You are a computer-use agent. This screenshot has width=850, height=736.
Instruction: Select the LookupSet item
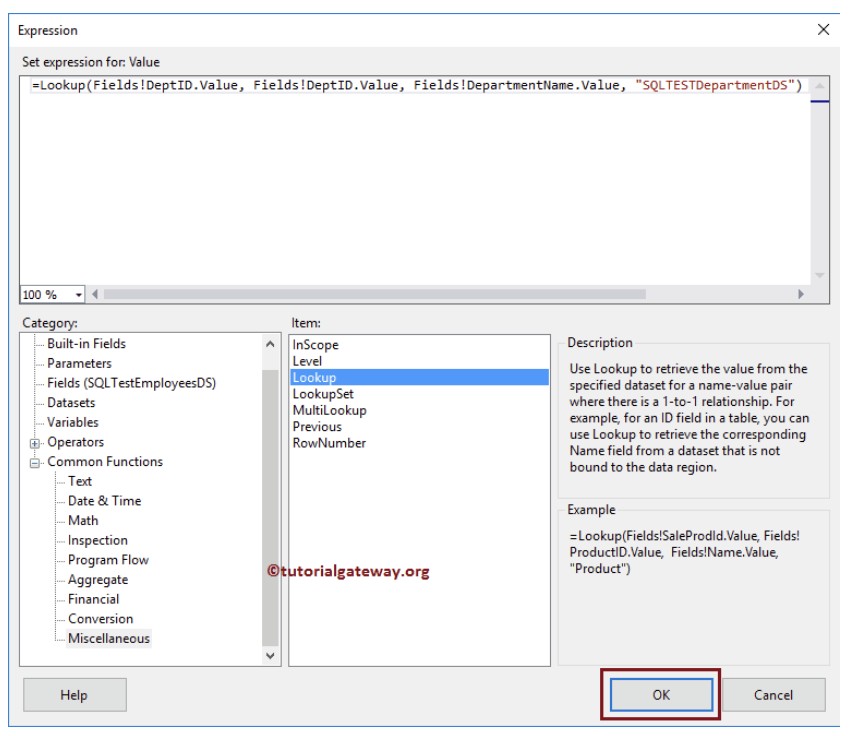pos(323,394)
